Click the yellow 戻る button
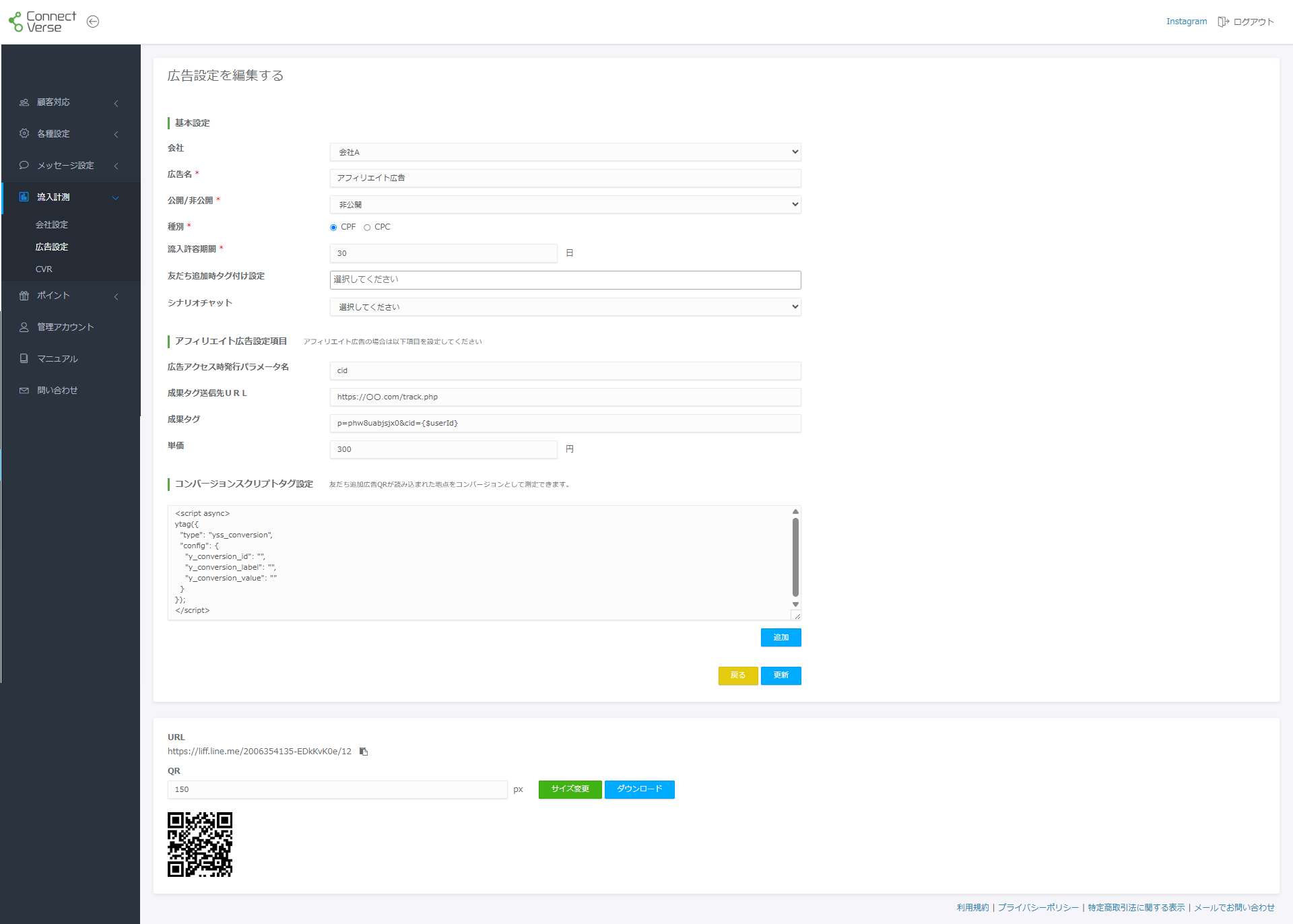The width and height of the screenshot is (1293, 924). click(738, 675)
